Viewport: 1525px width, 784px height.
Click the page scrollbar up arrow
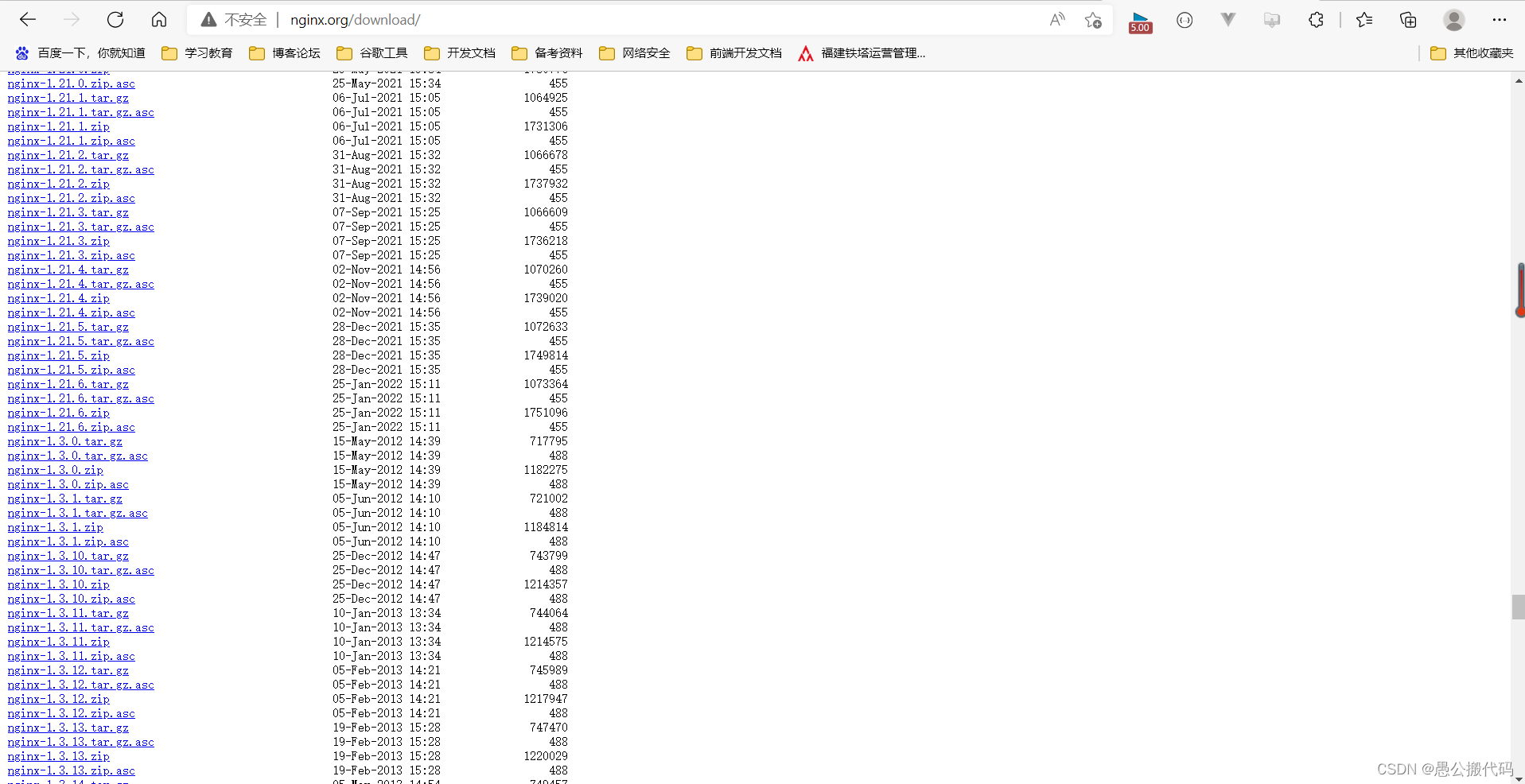(1518, 80)
